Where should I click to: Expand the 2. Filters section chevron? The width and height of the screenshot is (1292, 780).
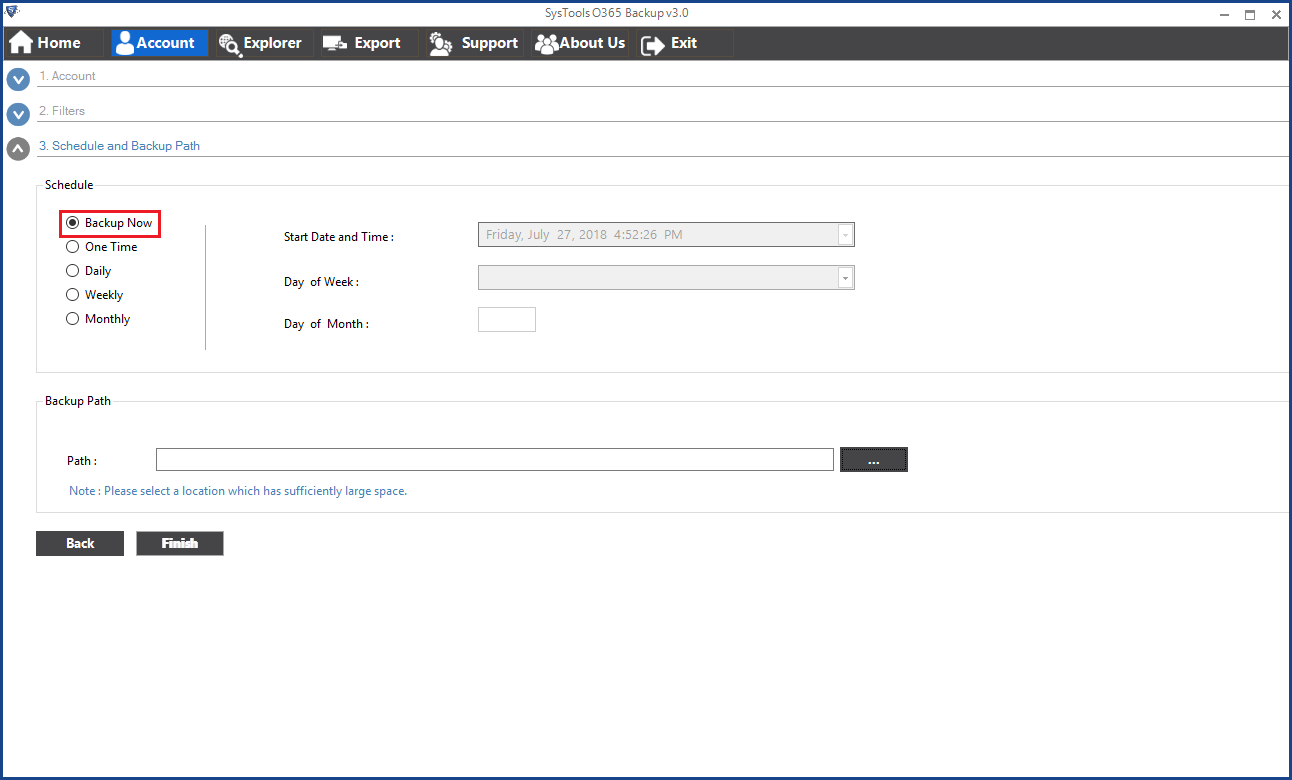pyautogui.click(x=18, y=115)
